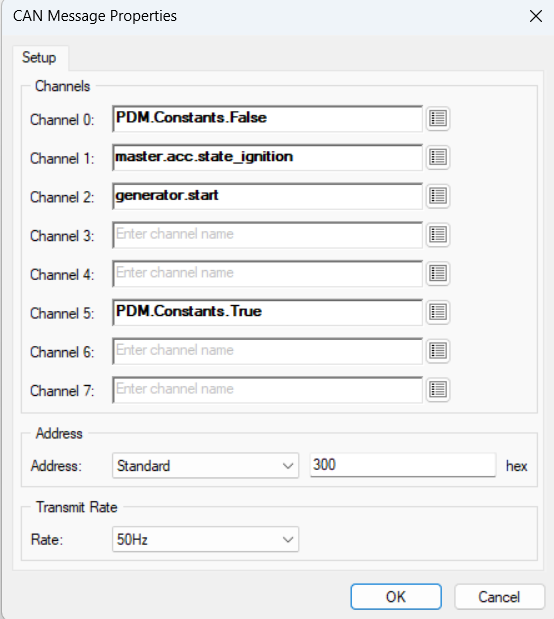Image resolution: width=554 pixels, height=619 pixels.
Task: Click the Channel 5 field containing PDM.Constants.True
Action: pos(267,312)
